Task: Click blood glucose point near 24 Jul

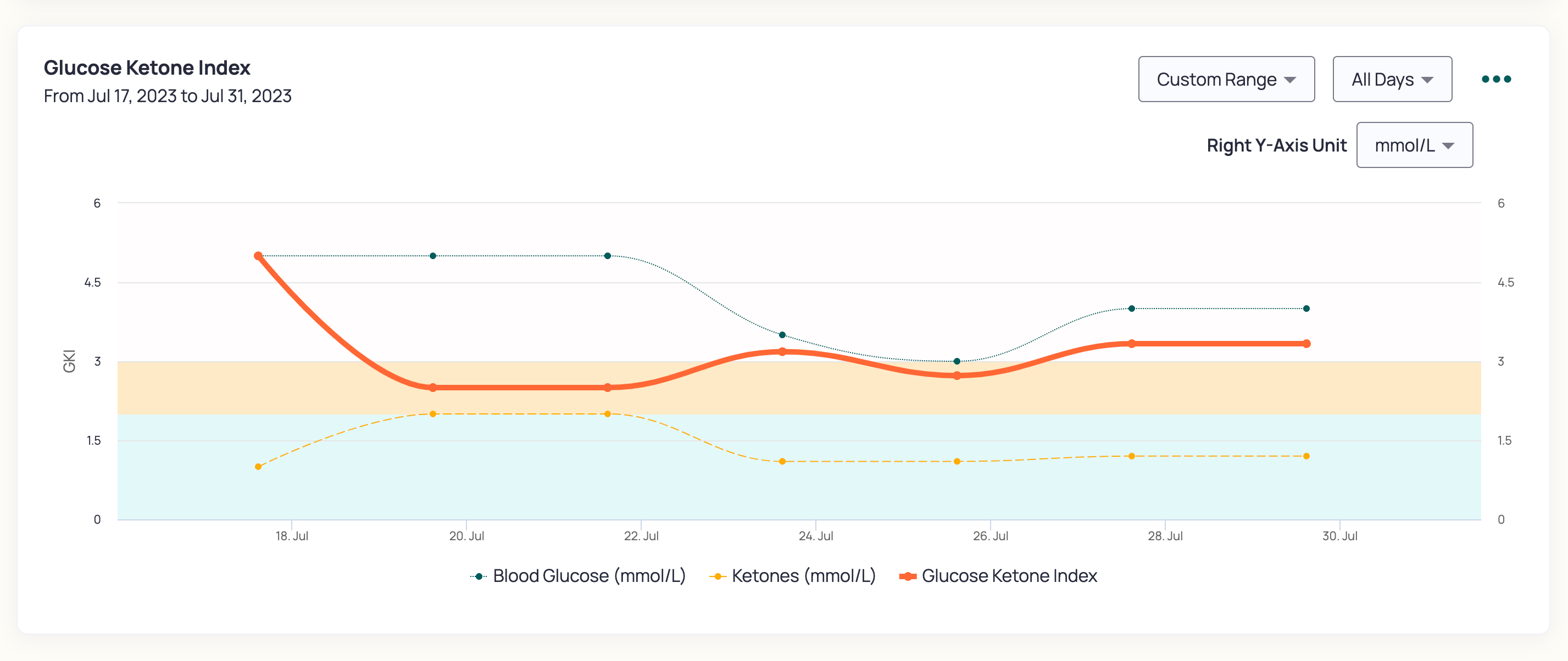Action: click(782, 335)
